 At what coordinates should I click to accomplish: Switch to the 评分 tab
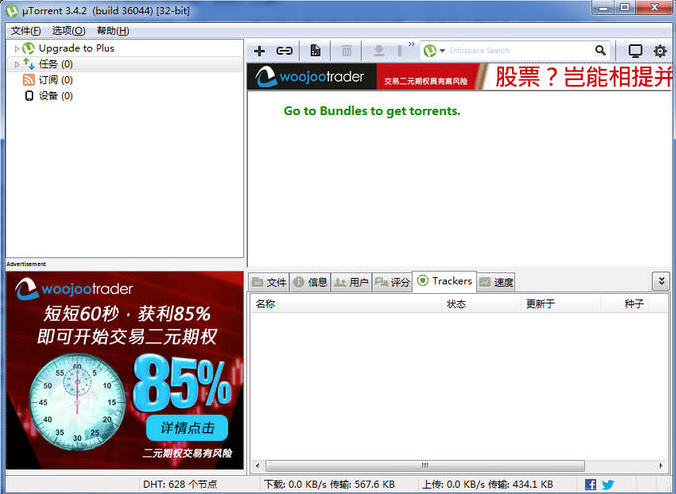pos(392,282)
